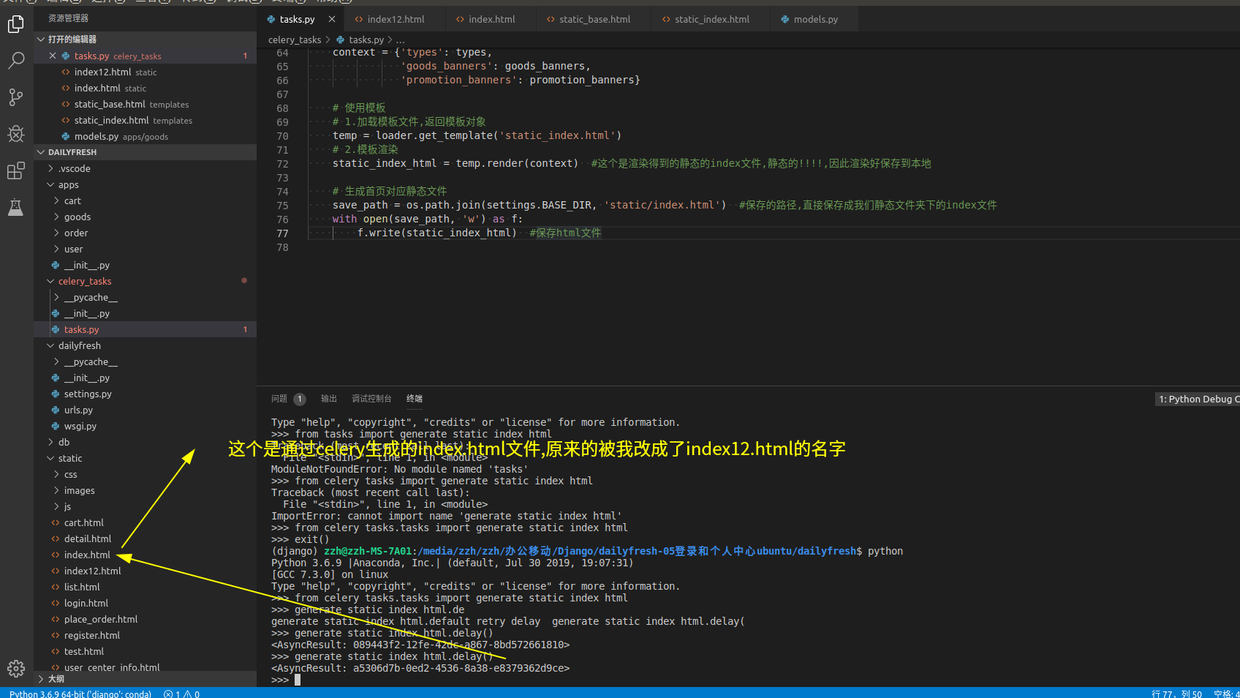Select Python 3.6.9 interpreter in status bar
Image resolution: width=1240 pixels, height=698 pixels.
coord(80,693)
